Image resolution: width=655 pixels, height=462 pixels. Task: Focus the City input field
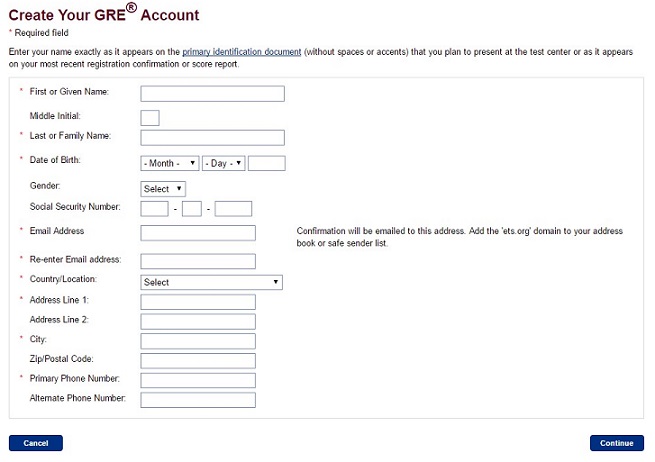coord(198,341)
